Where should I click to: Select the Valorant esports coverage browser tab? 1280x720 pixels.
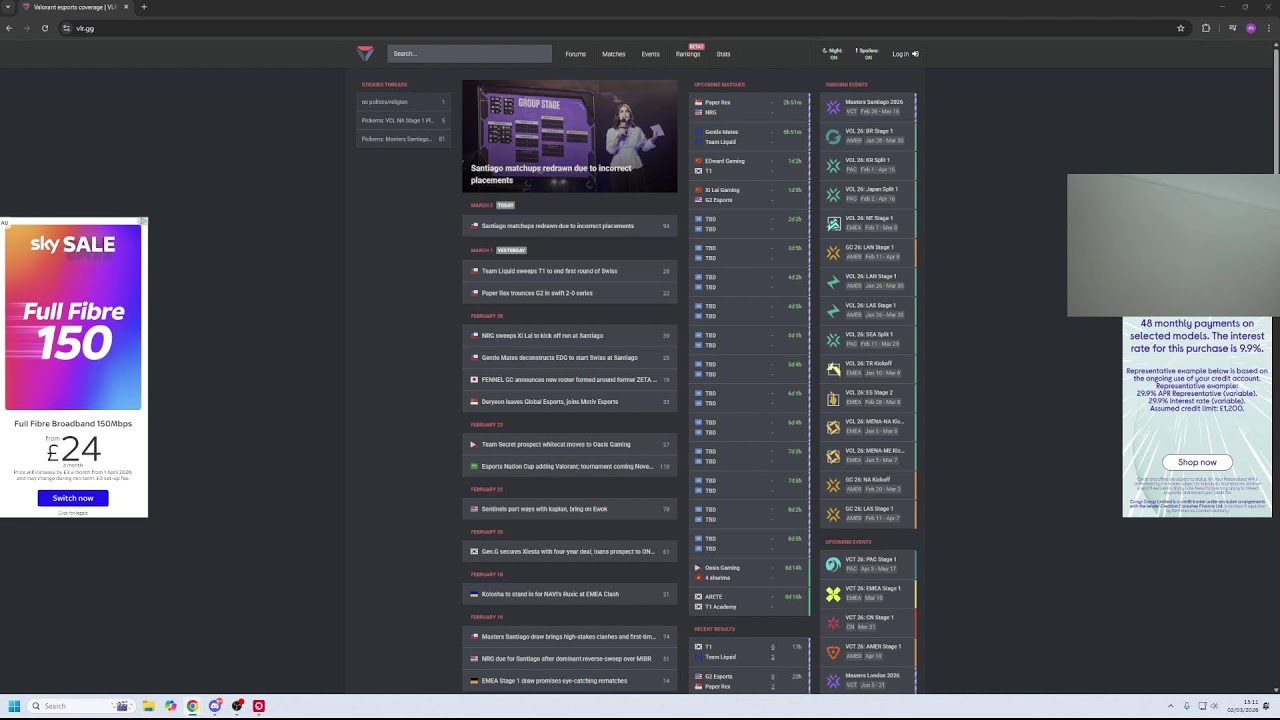click(x=76, y=7)
